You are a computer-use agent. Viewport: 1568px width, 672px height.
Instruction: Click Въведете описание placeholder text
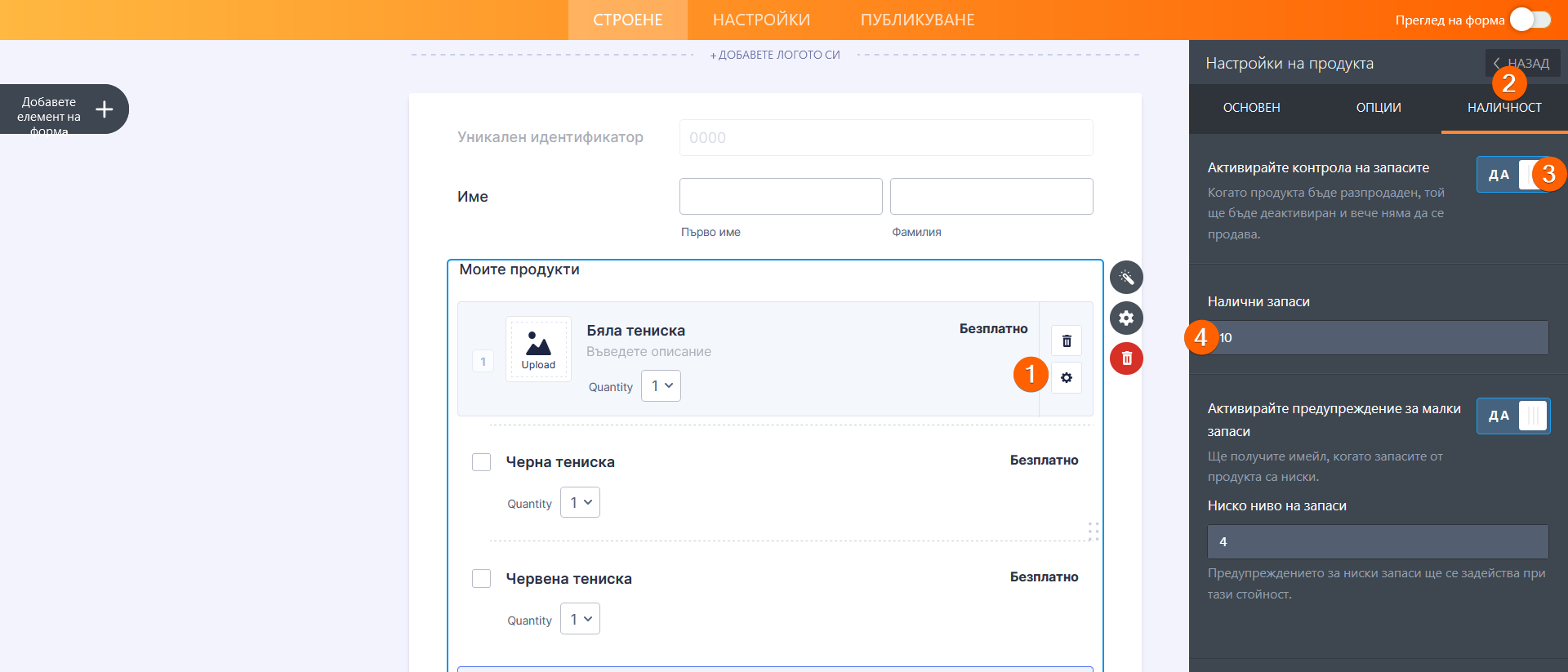pyautogui.click(x=648, y=352)
